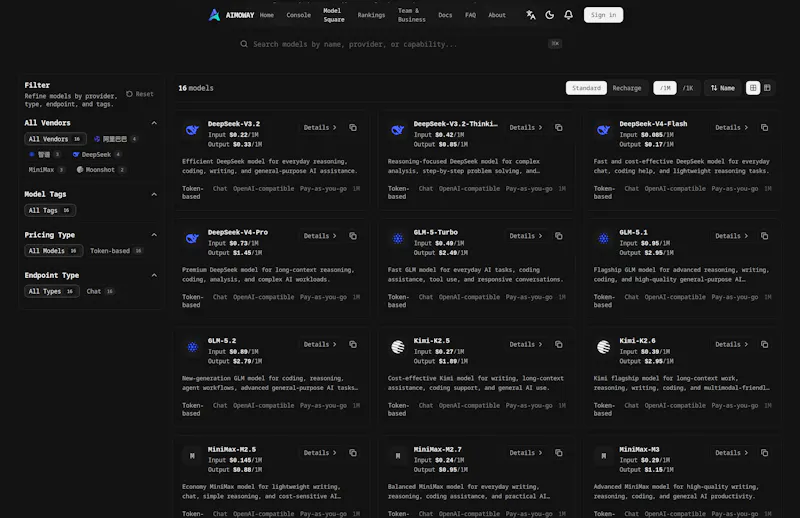
Task: Focus the model search field
Action: (x=401, y=44)
